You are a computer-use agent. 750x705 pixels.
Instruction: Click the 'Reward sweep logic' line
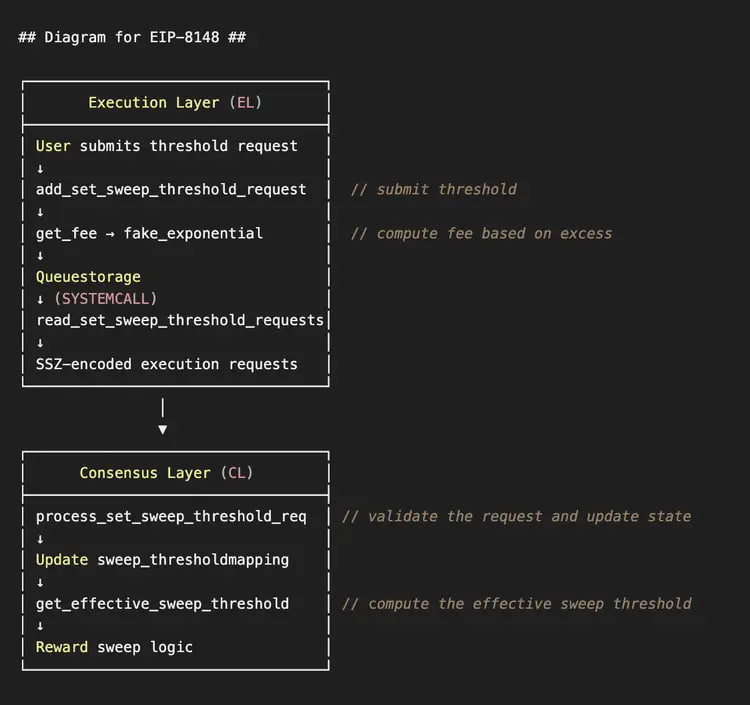point(114,647)
